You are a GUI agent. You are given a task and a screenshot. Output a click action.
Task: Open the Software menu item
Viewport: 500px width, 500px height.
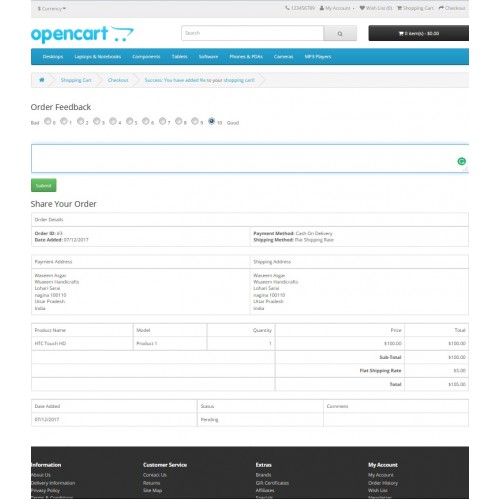(208, 57)
